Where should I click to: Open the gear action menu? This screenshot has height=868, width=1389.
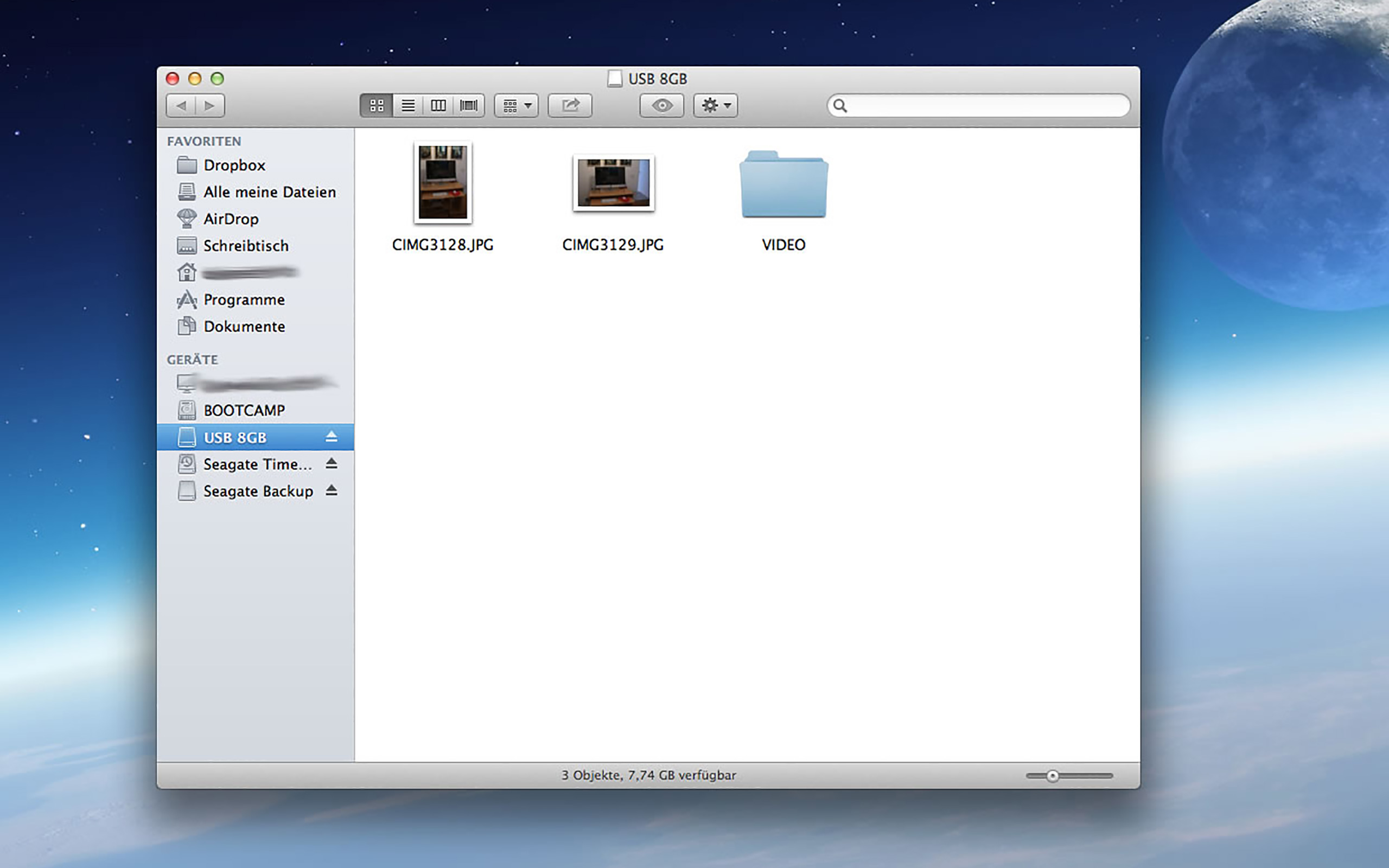coord(715,106)
